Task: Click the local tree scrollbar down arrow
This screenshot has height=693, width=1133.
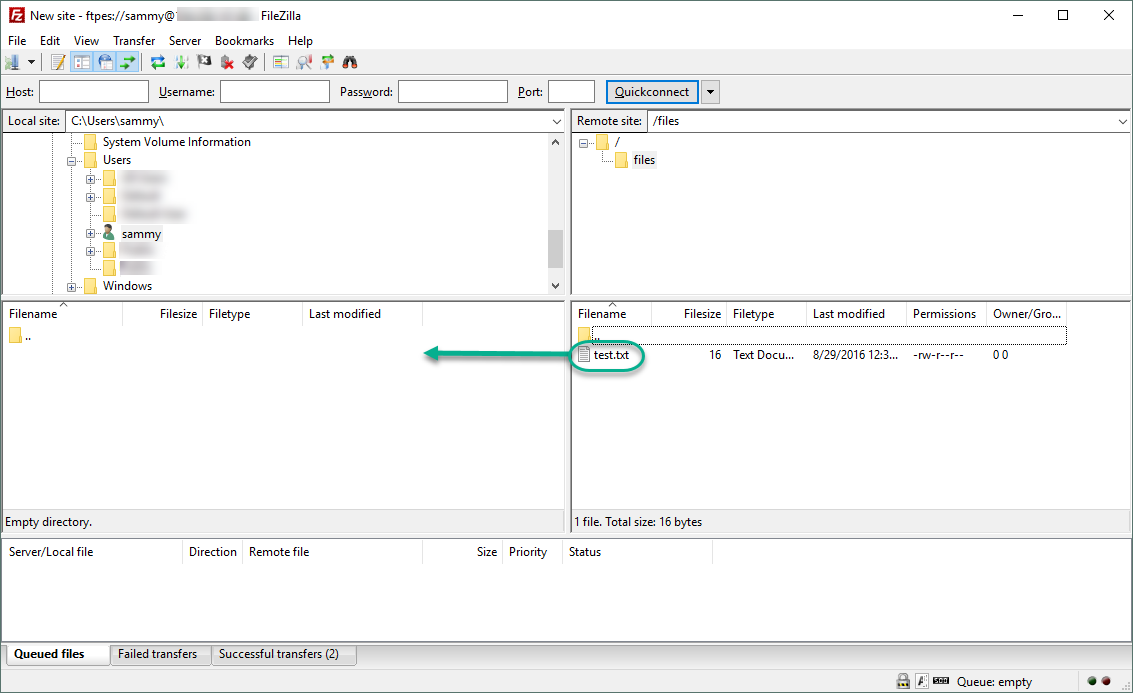Action: pos(555,285)
